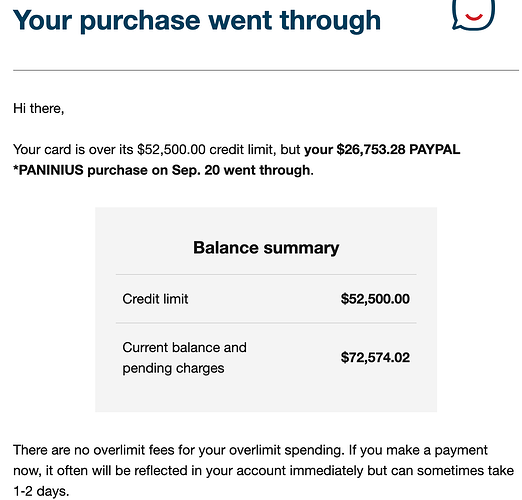Image resolution: width=522 pixels, height=500 pixels.
Task: Select the 'Your card is over its' sentence start
Action: click(73, 149)
